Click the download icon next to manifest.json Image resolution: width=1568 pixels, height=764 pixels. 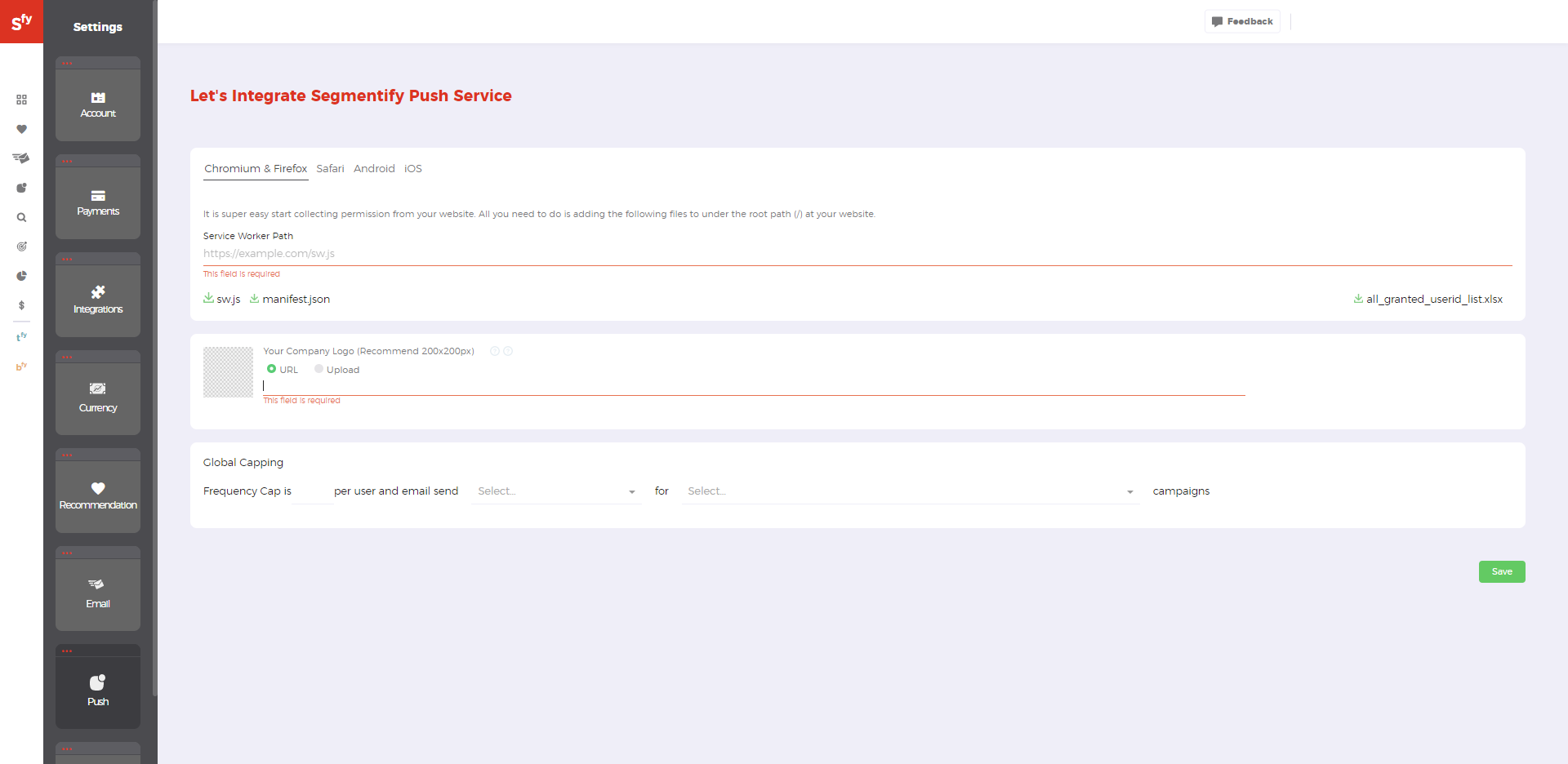tap(254, 299)
